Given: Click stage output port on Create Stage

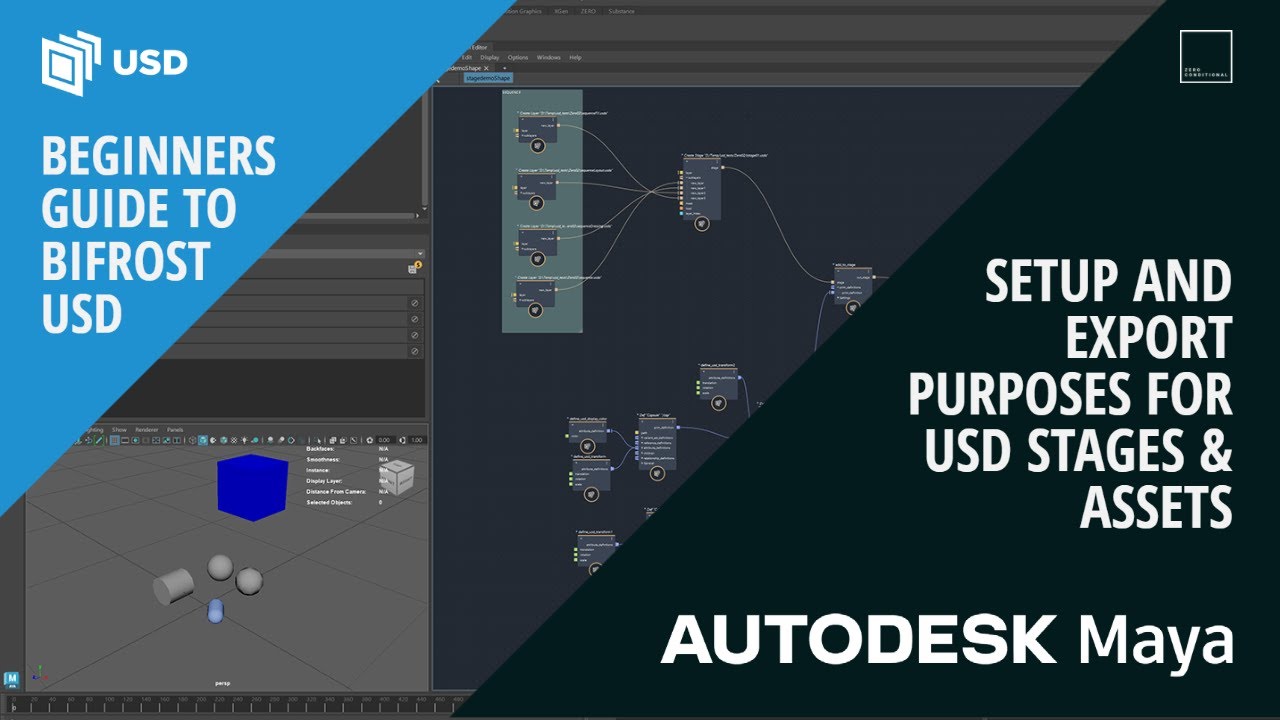Looking at the screenshot, I should [723, 168].
